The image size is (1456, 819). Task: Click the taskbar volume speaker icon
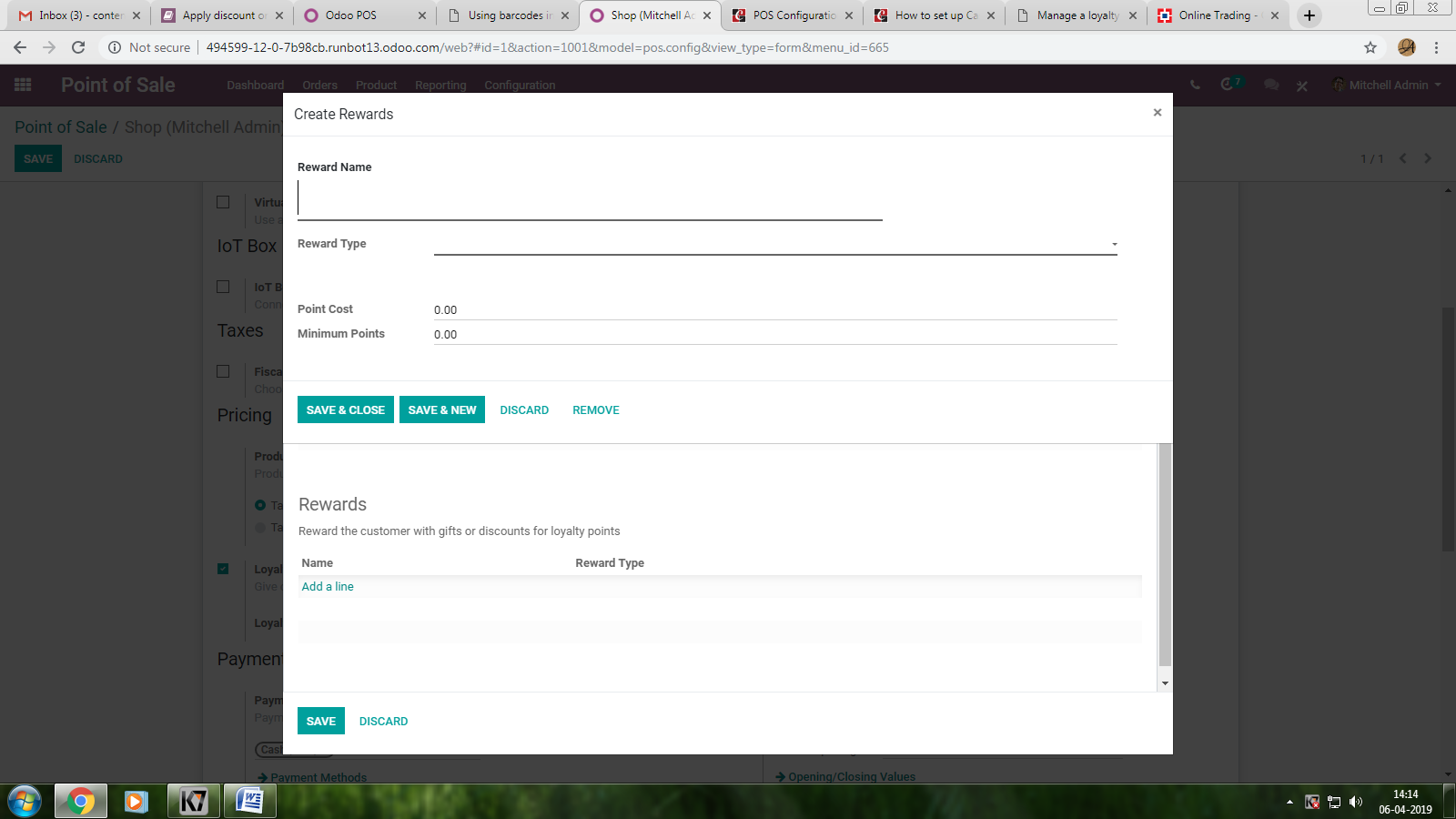click(x=1356, y=802)
